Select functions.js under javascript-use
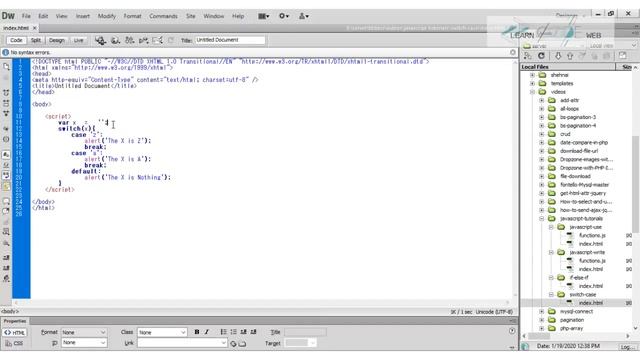The height and width of the screenshot is (360, 640). (592, 236)
